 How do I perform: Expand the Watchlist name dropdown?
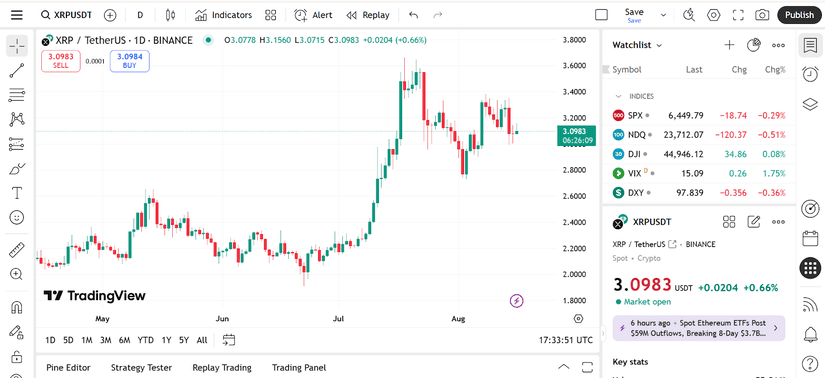tap(637, 45)
